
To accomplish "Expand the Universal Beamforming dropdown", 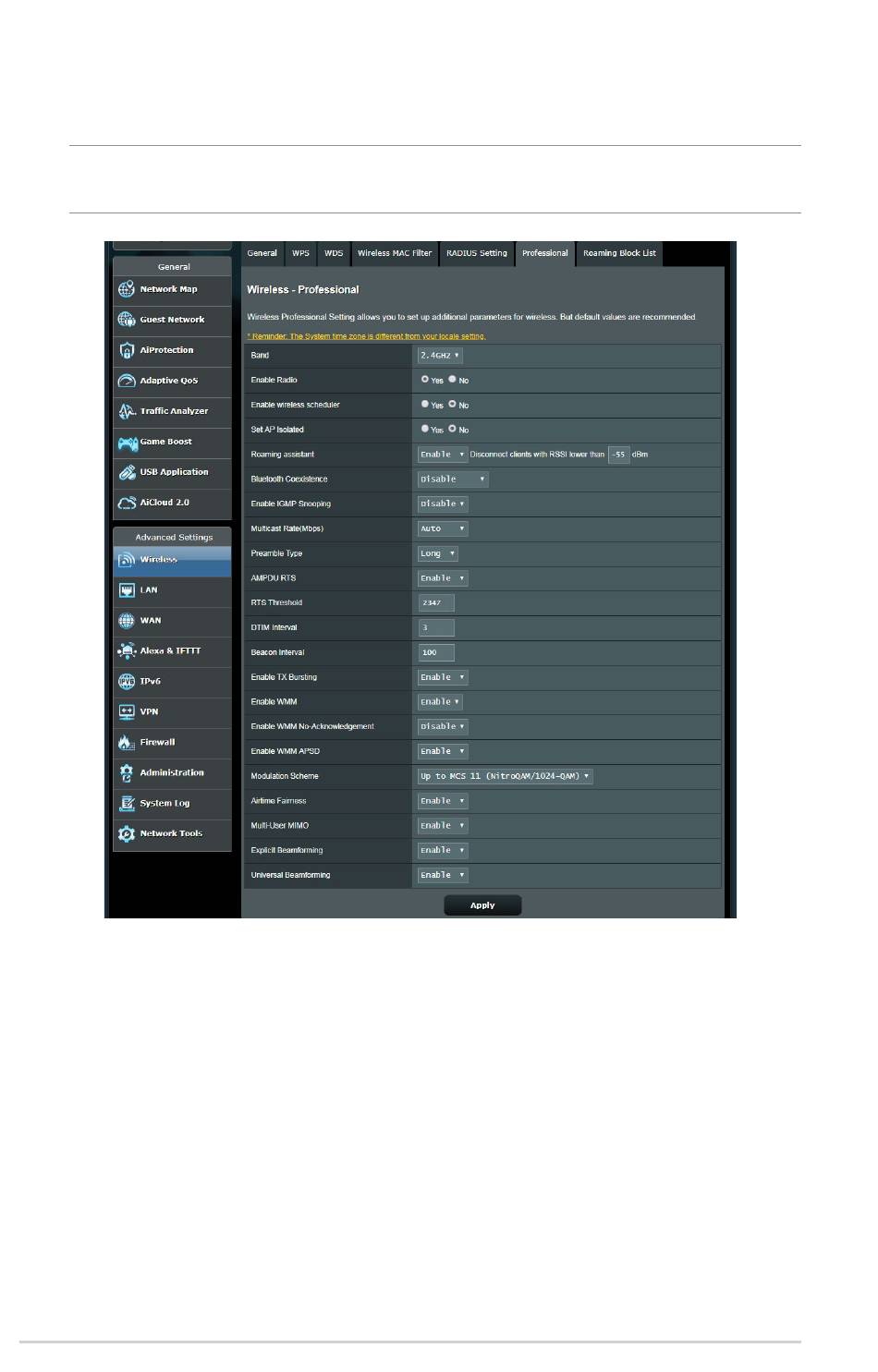I will pos(443,875).
